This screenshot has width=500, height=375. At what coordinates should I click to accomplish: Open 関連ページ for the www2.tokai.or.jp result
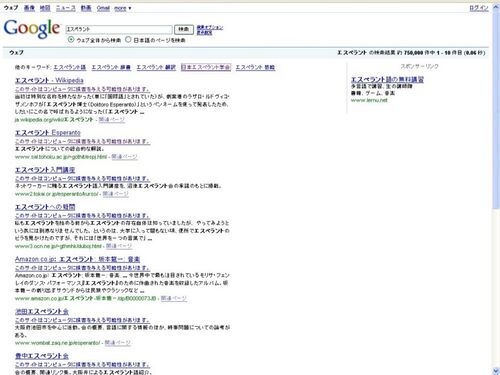coord(115,194)
